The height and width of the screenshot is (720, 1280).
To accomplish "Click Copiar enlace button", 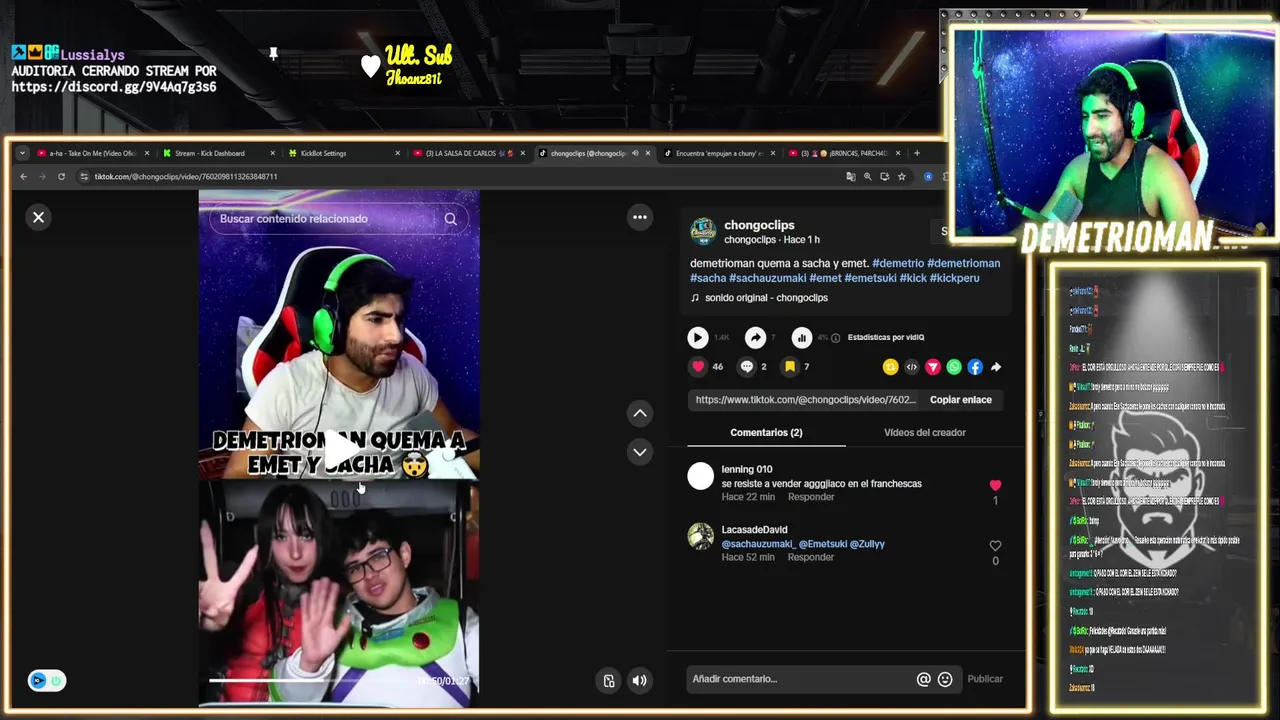I will [x=961, y=400].
